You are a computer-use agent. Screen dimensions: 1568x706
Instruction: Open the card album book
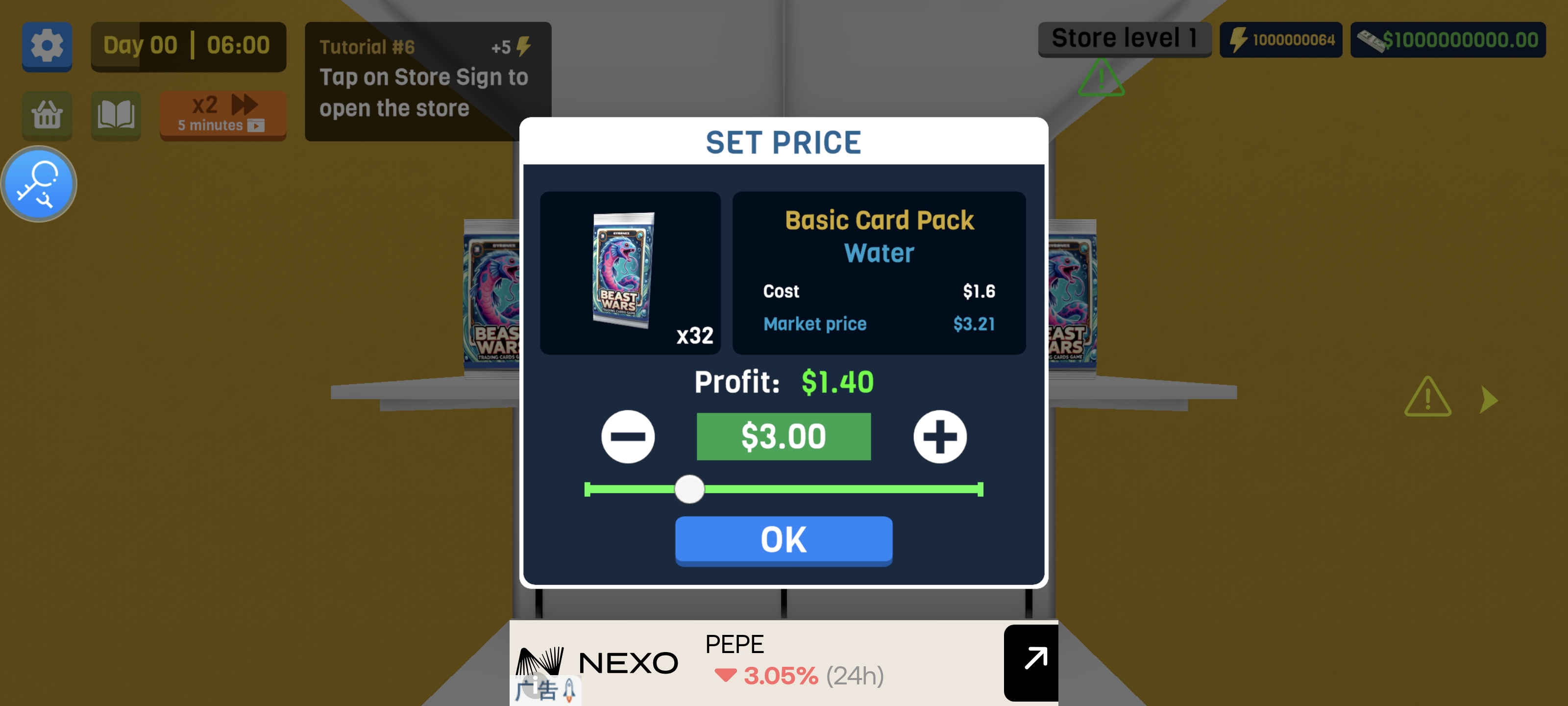click(116, 115)
